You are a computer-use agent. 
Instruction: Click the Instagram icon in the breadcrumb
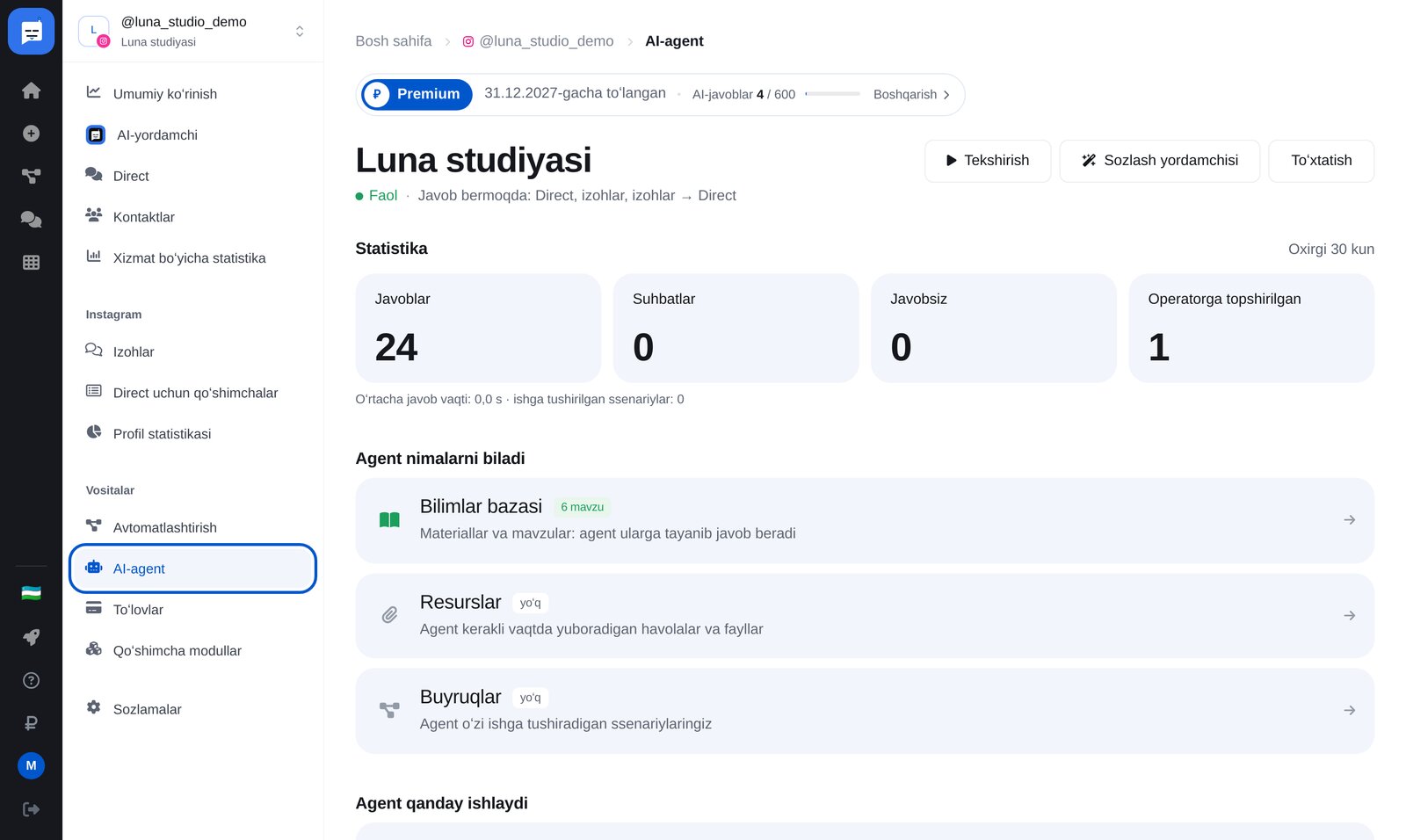click(x=468, y=41)
